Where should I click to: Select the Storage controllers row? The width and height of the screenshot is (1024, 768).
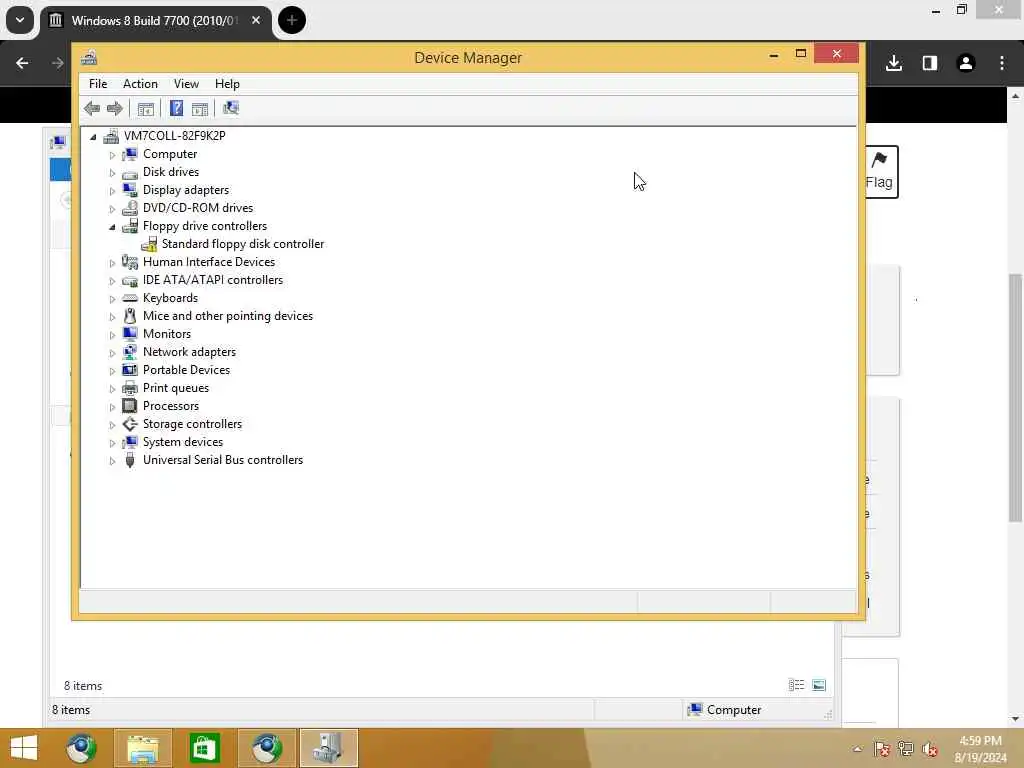[x=192, y=424]
